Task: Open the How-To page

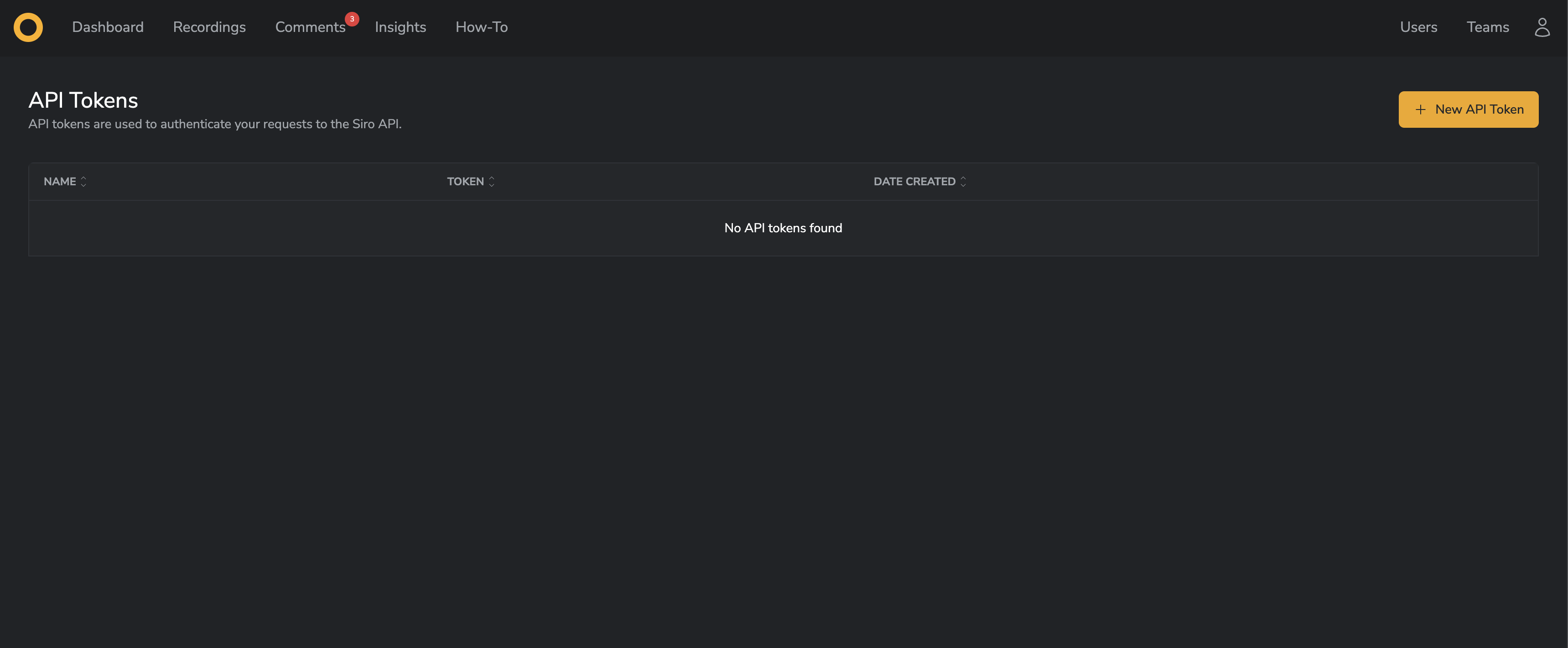Action: coord(482,27)
